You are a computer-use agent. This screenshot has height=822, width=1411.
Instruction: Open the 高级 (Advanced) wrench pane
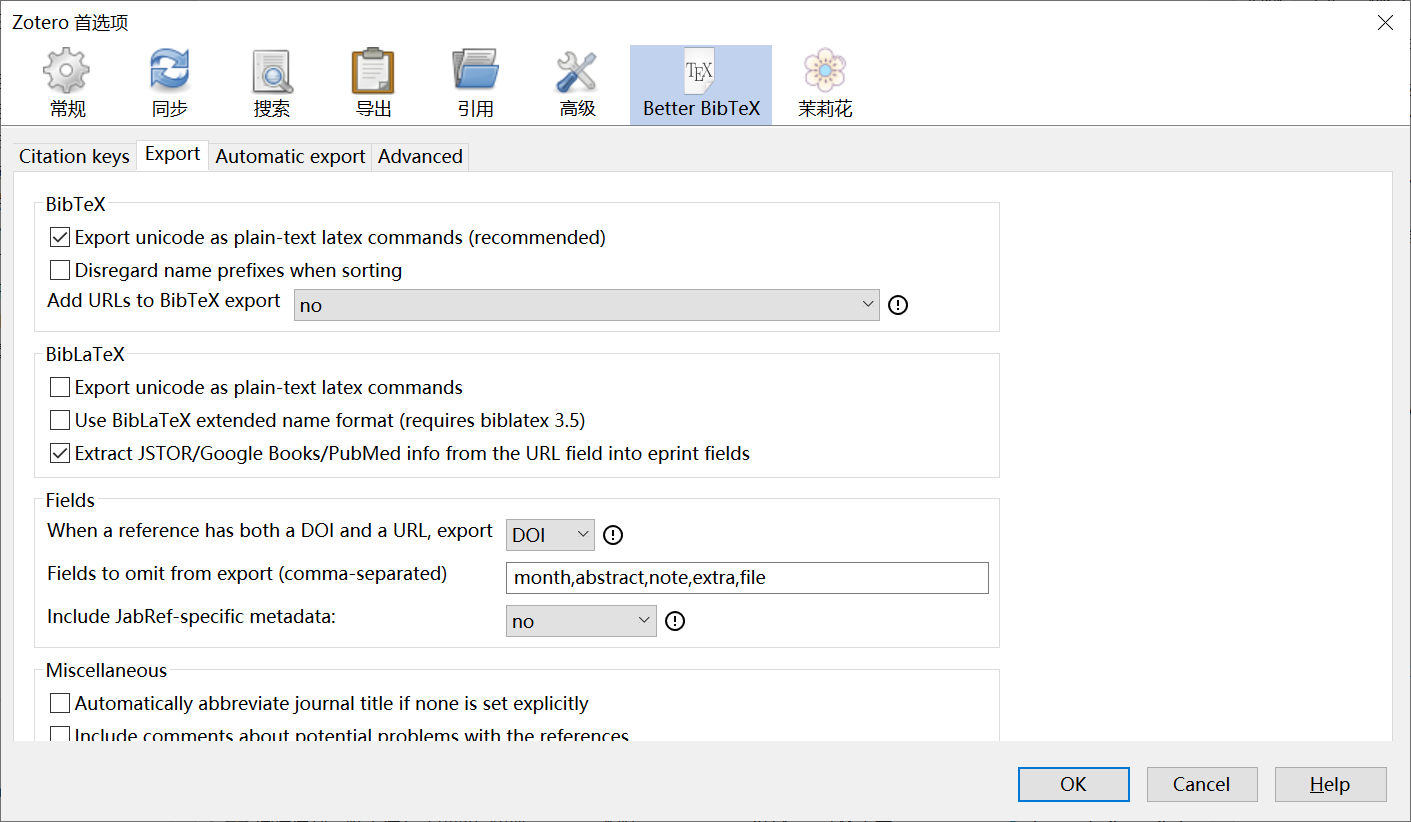[x=578, y=85]
